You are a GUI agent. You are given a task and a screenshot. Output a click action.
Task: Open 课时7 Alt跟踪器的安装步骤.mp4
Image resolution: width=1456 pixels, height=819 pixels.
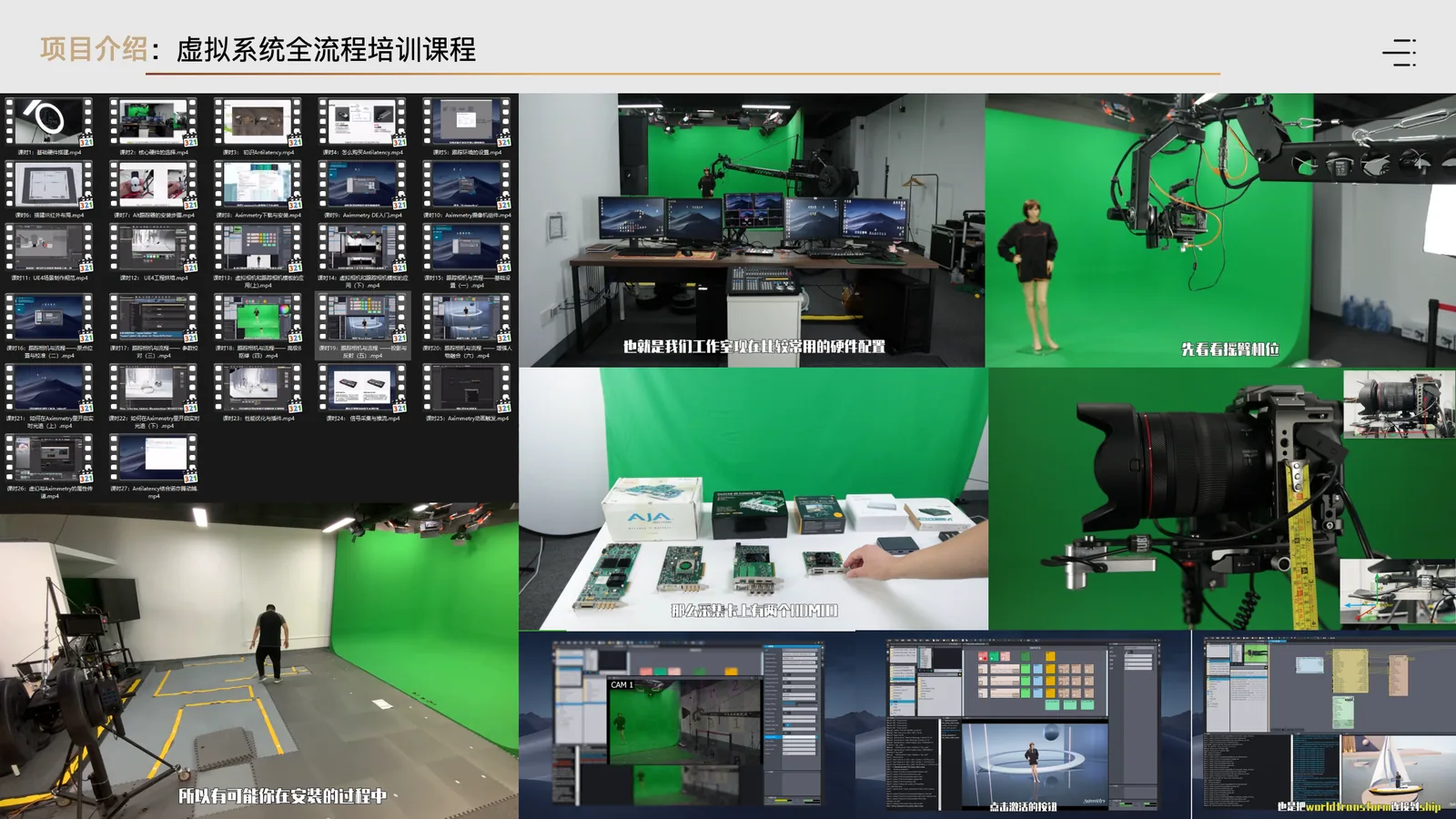click(154, 186)
